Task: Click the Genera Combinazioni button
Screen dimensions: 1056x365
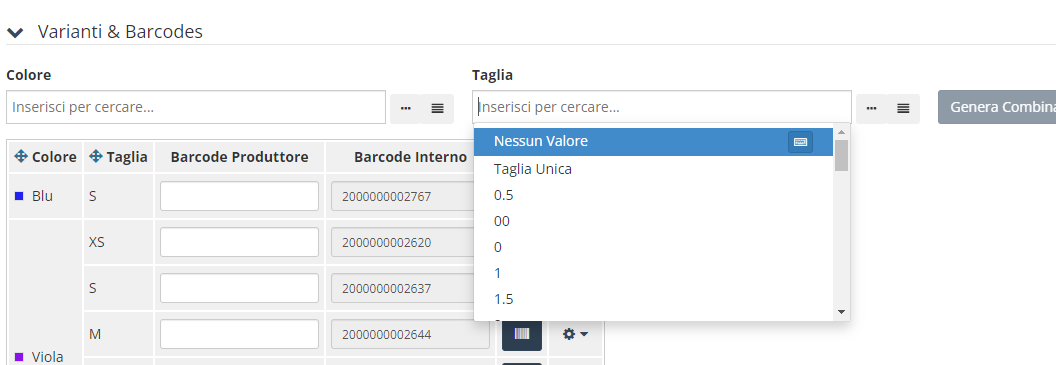Action: (x=997, y=108)
